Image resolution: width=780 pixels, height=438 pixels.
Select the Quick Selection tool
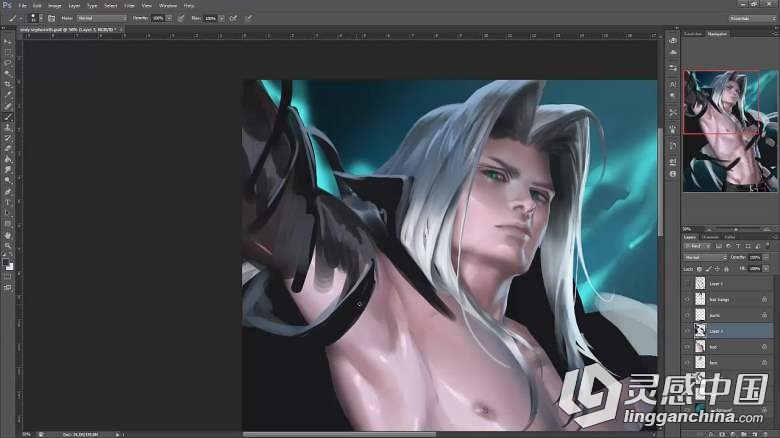[7, 74]
